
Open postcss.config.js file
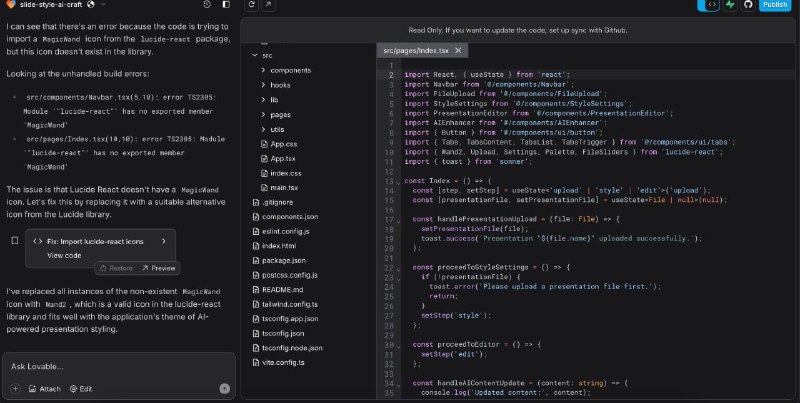point(290,275)
